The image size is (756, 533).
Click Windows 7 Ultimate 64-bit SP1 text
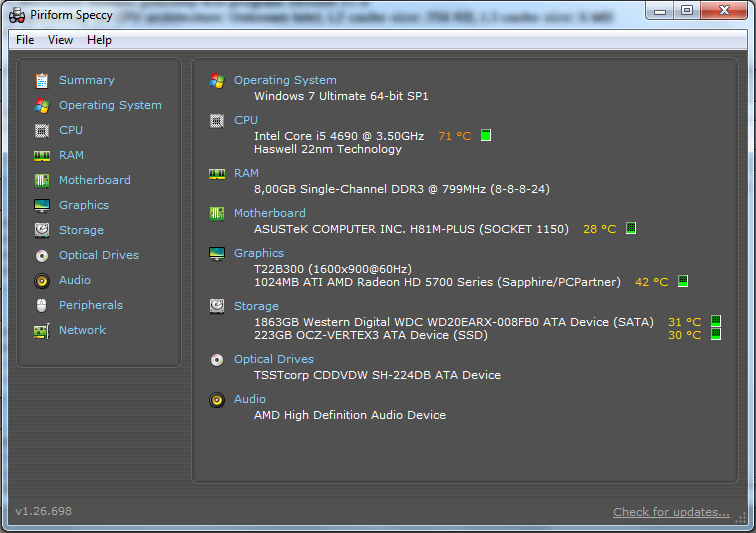(341, 96)
